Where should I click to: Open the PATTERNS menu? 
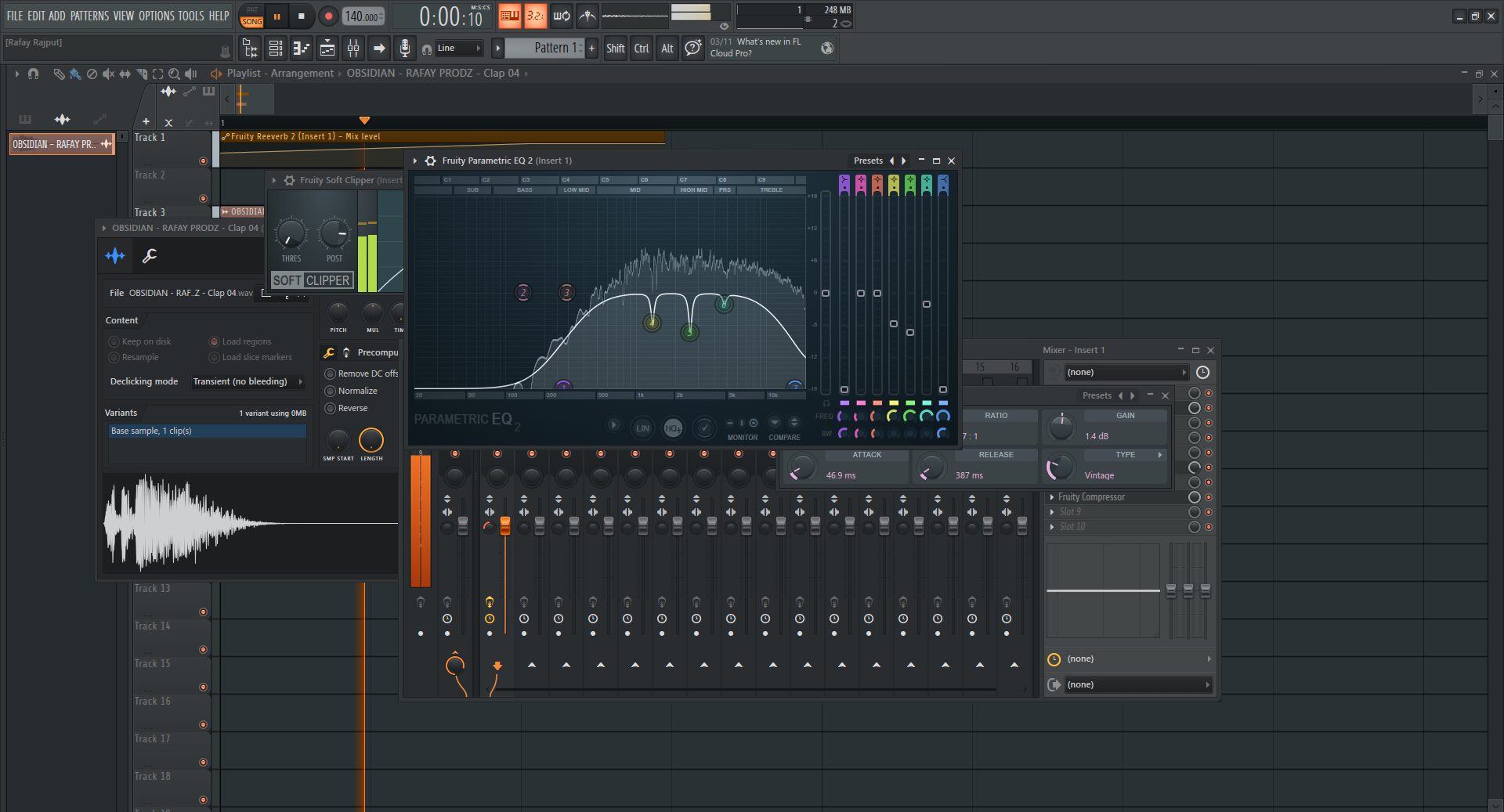pos(90,16)
